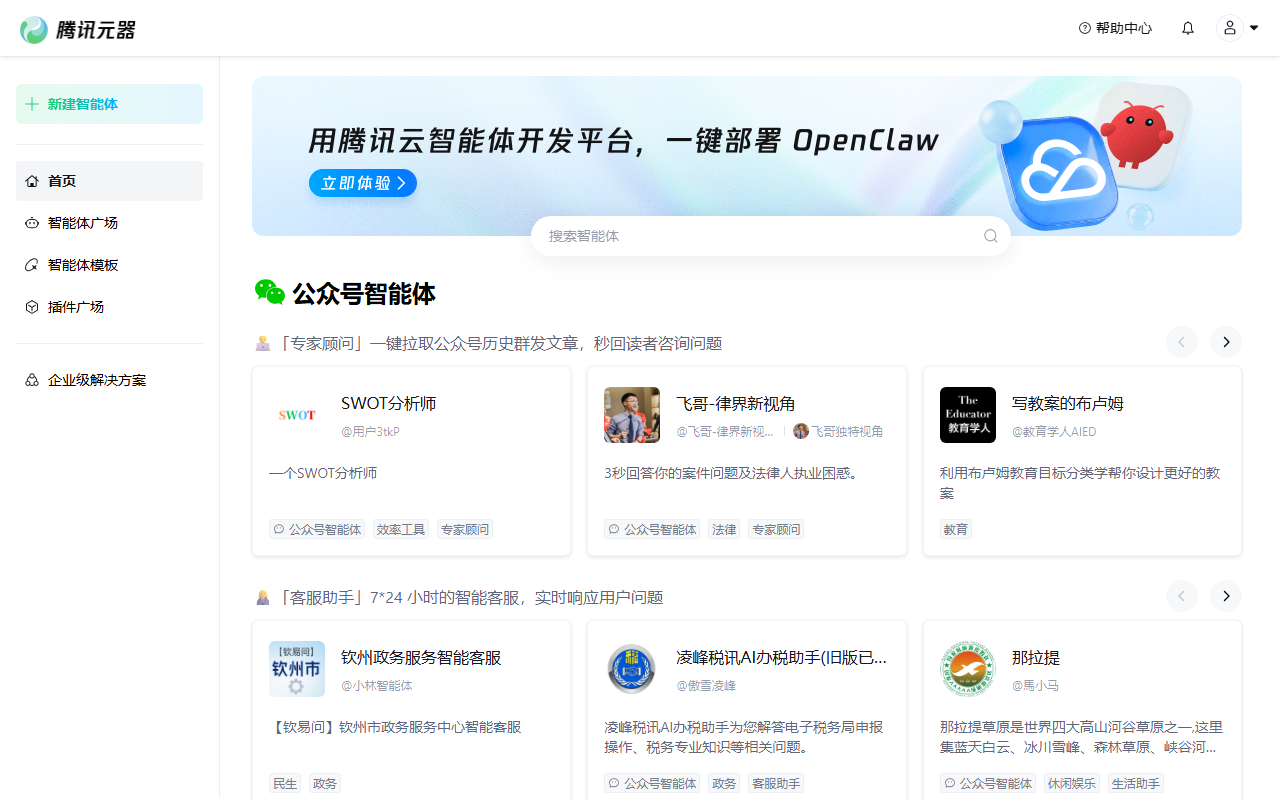Open the 写教案的布卢姆 card title
The image size is (1280, 800).
pyautogui.click(x=1068, y=404)
